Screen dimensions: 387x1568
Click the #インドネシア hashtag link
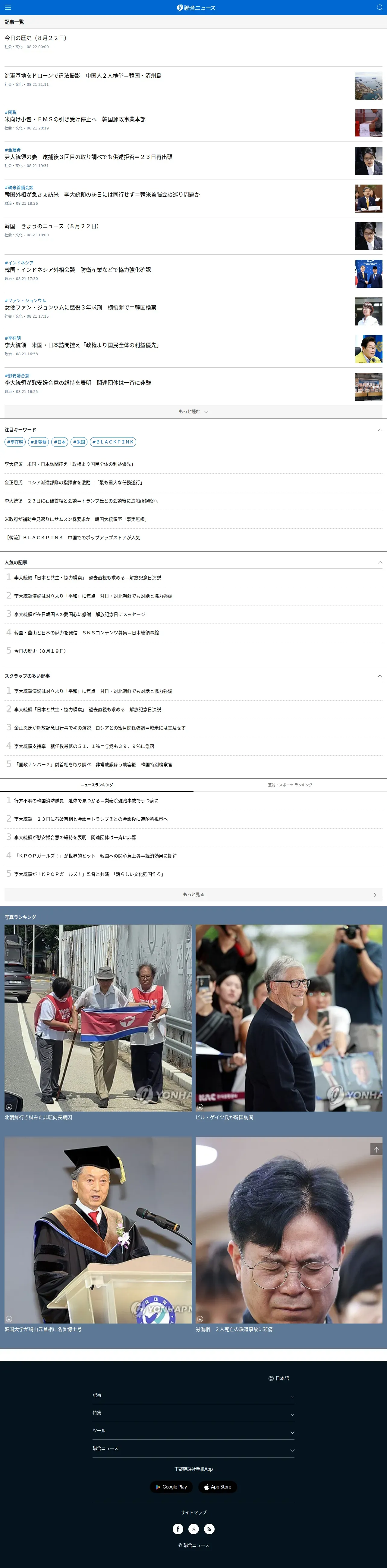[x=19, y=262]
